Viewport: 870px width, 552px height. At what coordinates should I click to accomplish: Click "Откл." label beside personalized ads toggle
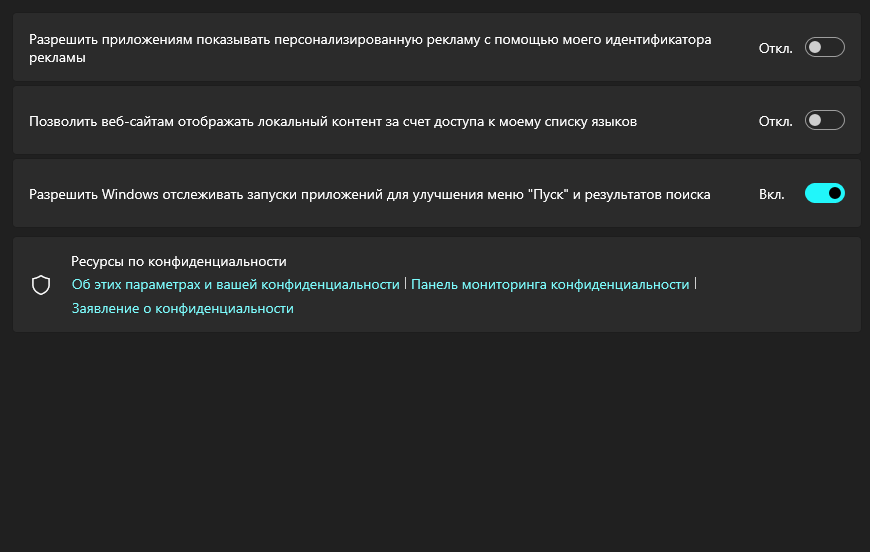point(775,47)
